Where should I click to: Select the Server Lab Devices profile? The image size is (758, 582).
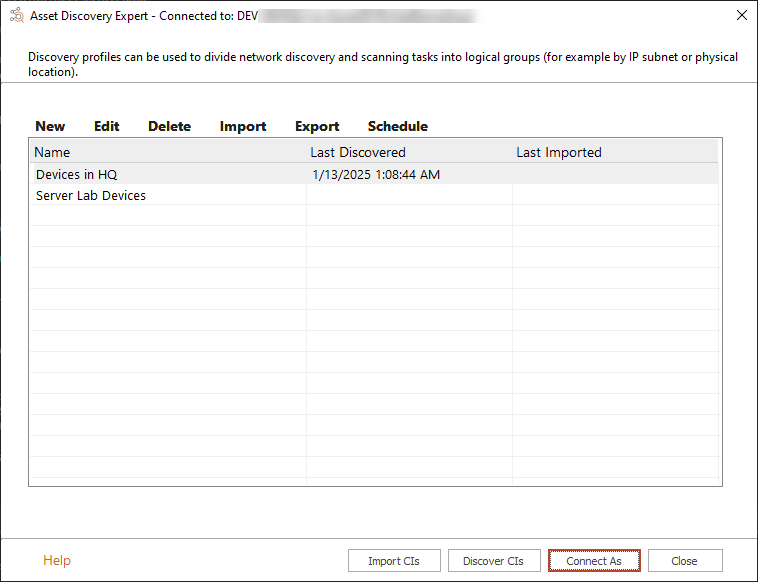tap(91, 196)
